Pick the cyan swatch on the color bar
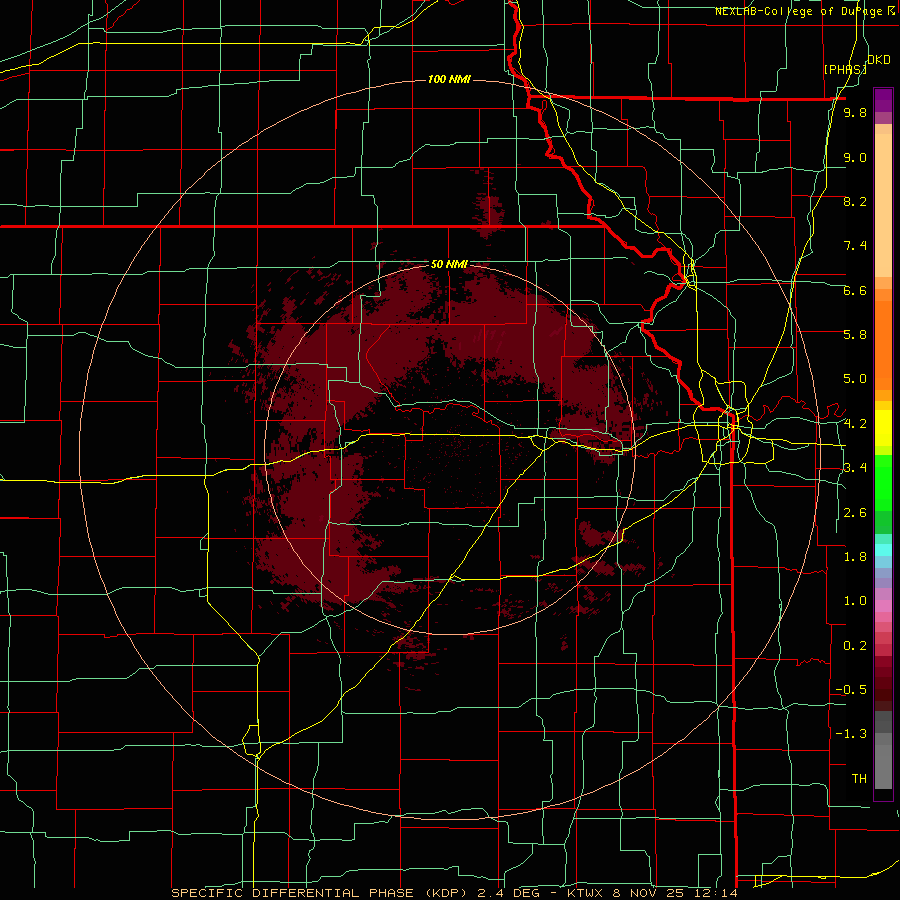The height and width of the screenshot is (900, 900). tap(883, 550)
